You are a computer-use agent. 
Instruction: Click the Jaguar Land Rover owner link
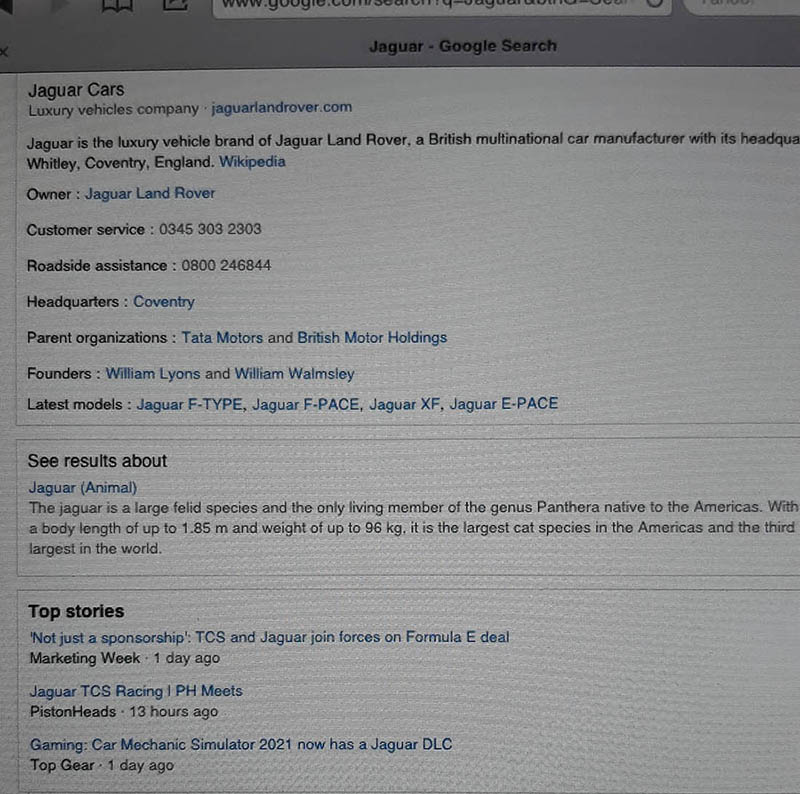150,193
